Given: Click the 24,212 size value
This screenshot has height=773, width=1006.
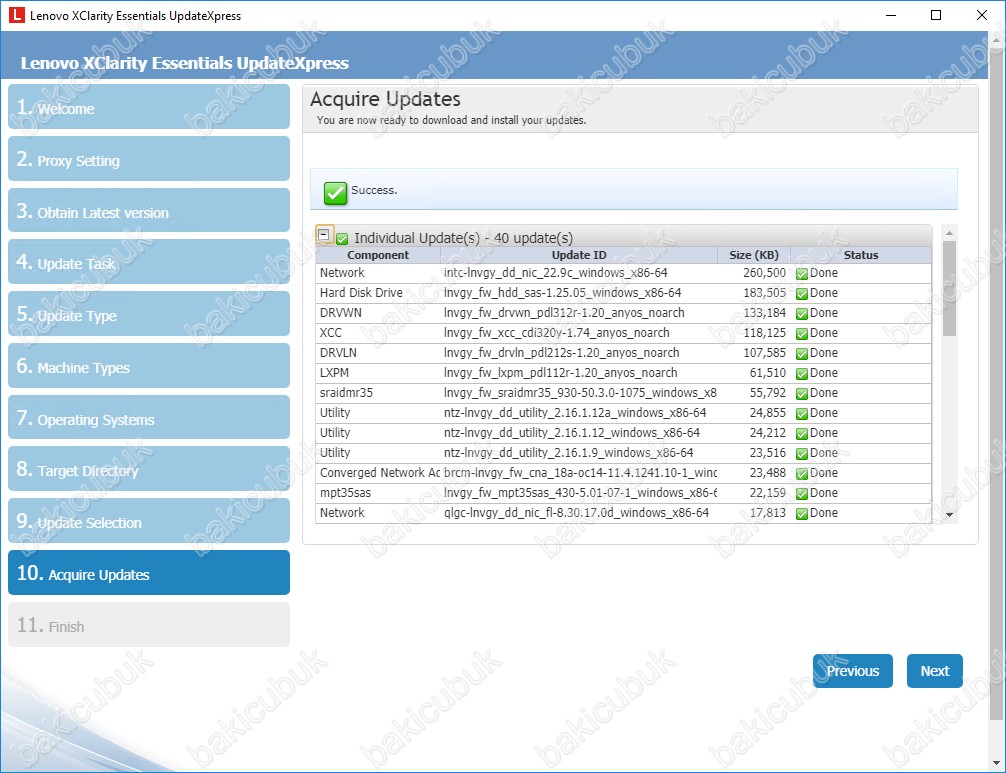Looking at the screenshot, I should [767, 433].
